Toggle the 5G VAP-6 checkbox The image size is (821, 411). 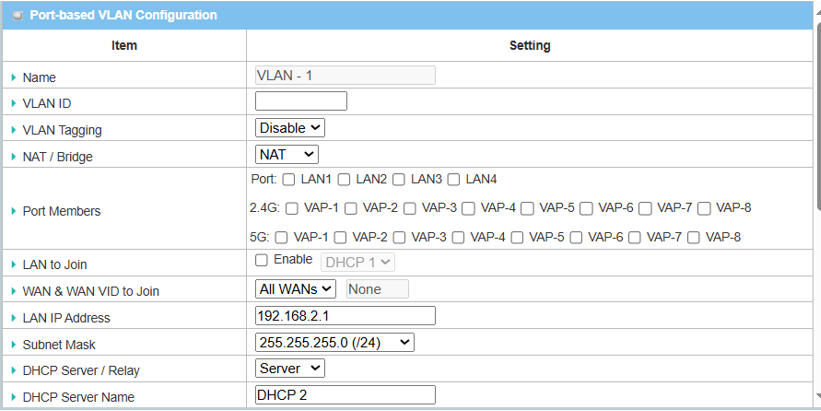[x=575, y=238]
